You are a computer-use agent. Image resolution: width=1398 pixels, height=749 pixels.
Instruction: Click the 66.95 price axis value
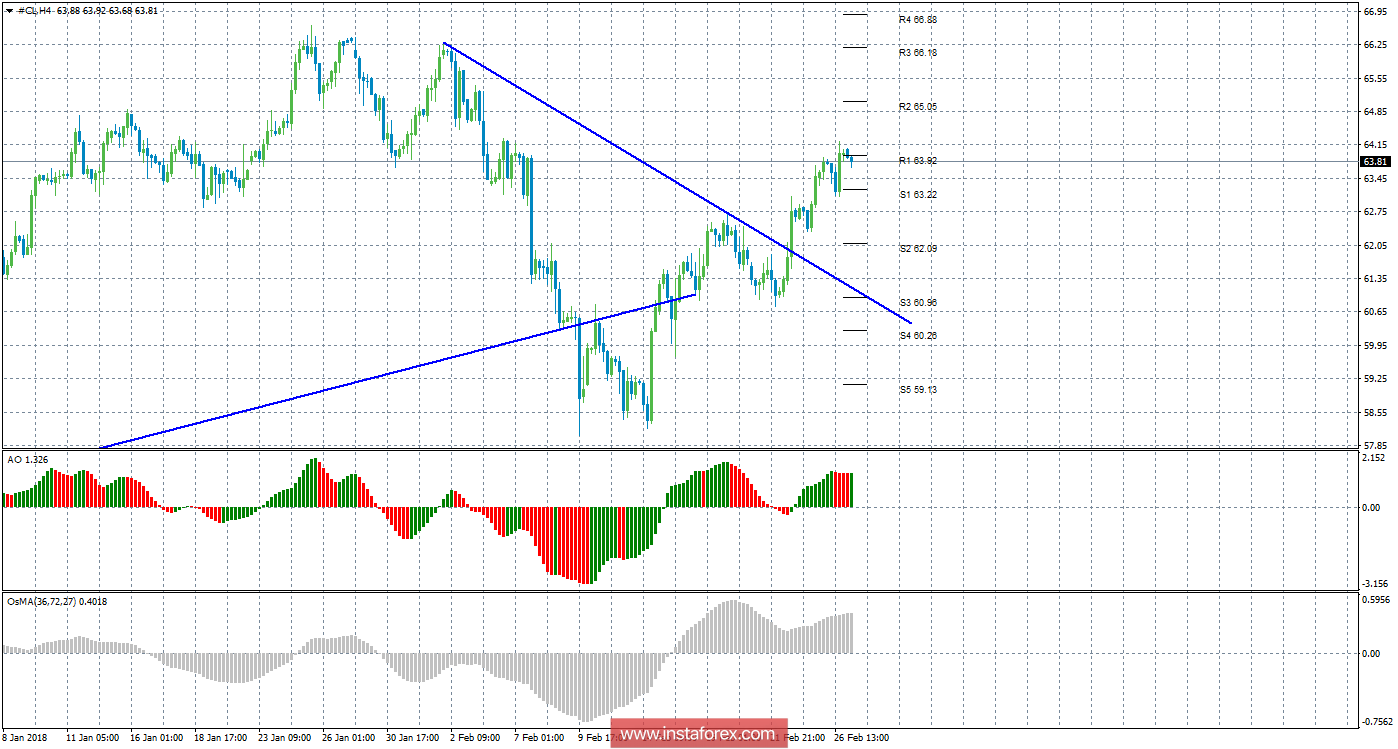click(x=1374, y=12)
